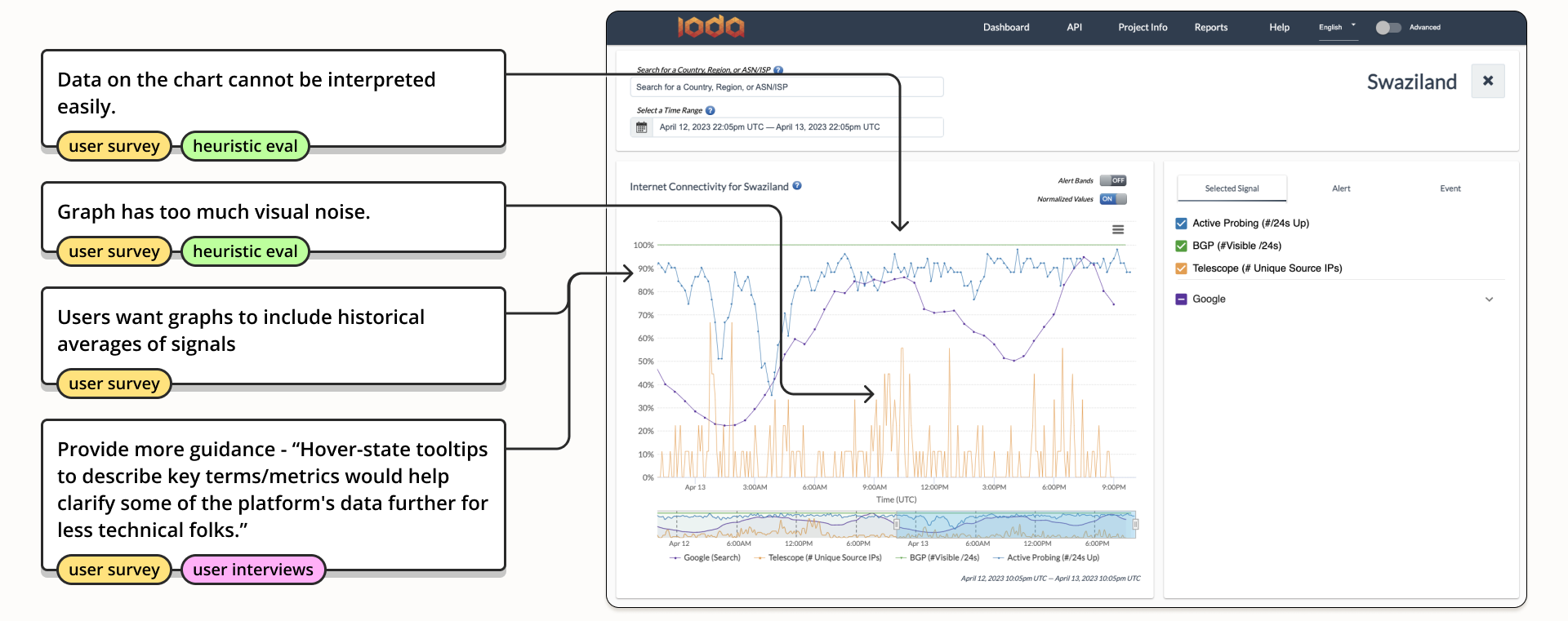Screen dimensions: 1568x621
Task: Toggle the Advanced mode switch
Action: (1388, 28)
